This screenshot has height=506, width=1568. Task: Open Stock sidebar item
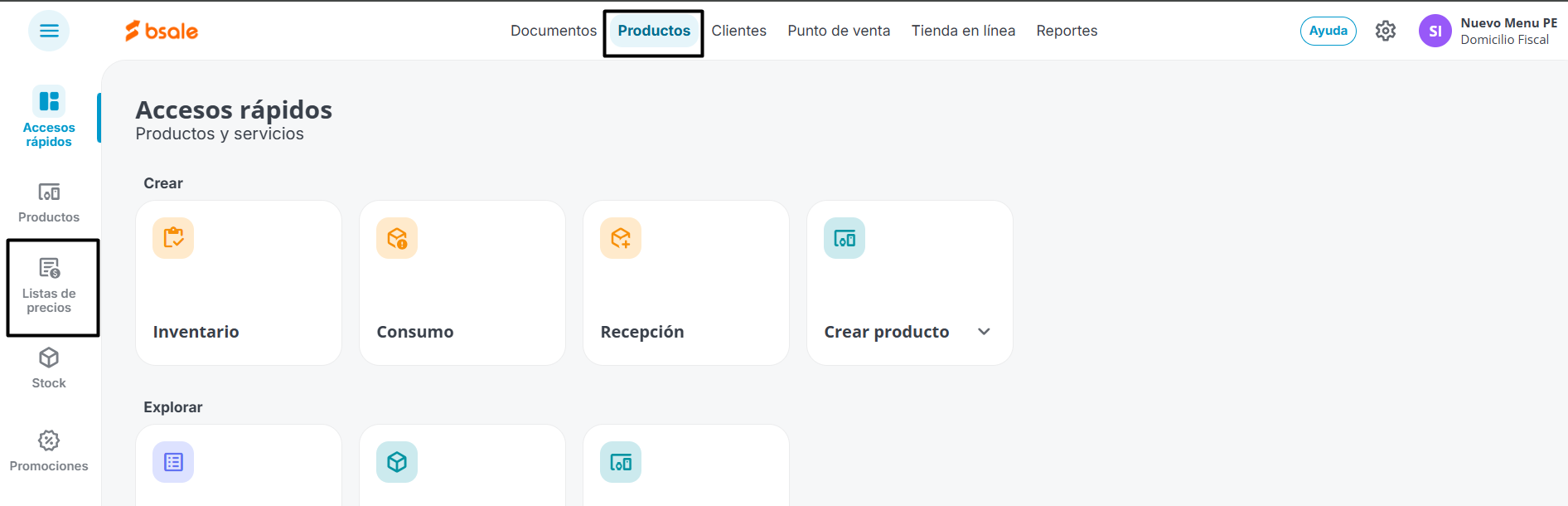click(49, 368)
